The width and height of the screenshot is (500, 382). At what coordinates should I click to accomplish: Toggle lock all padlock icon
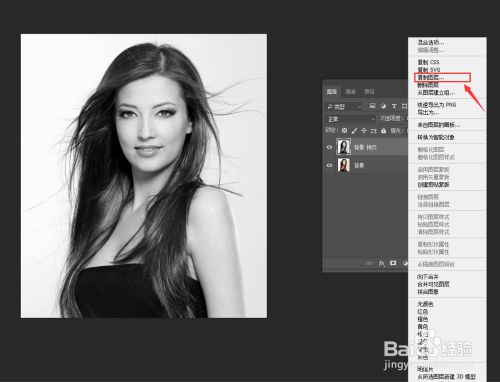384,131
